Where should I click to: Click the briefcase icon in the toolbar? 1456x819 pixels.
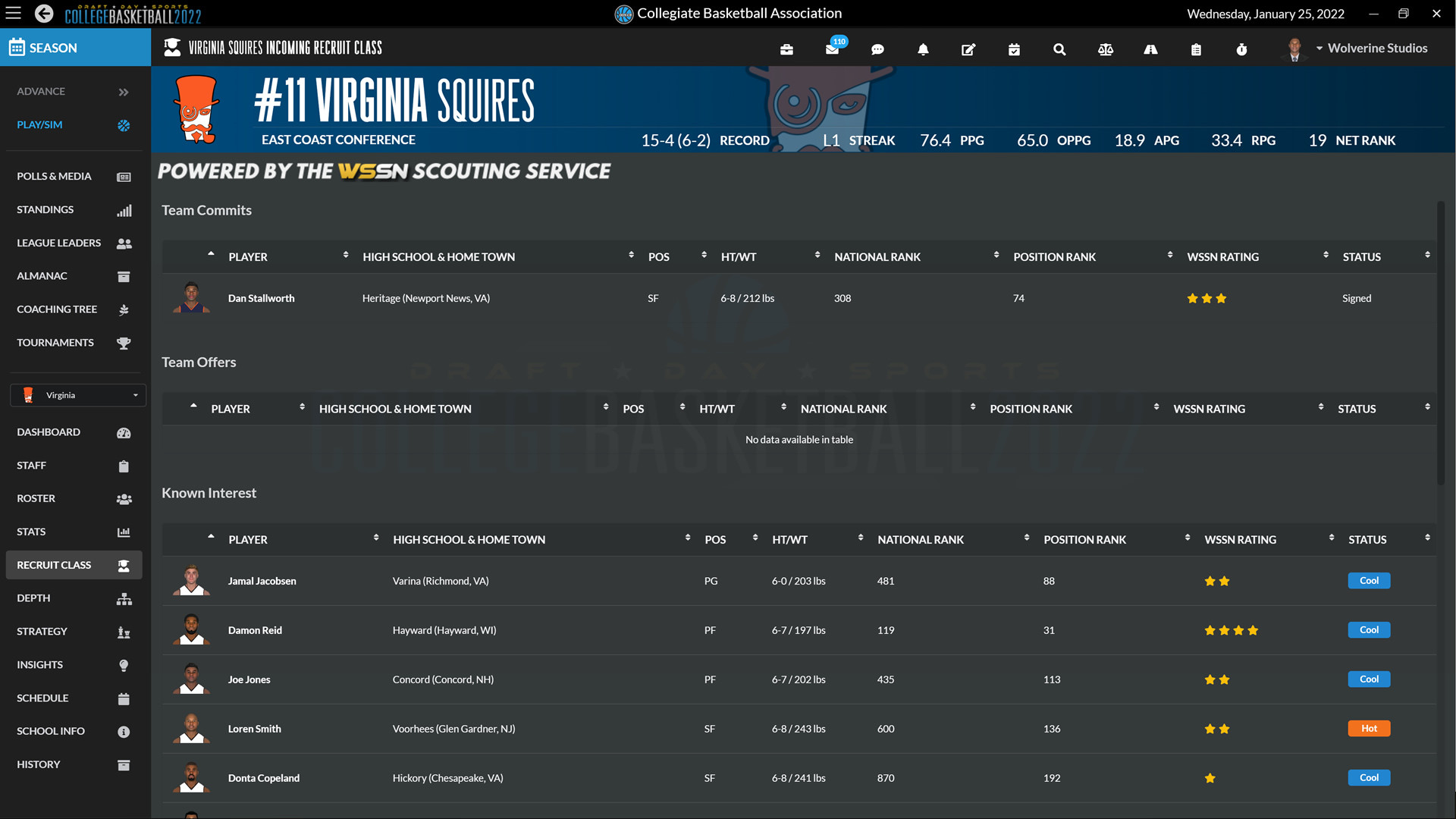(x=786, y=50)
